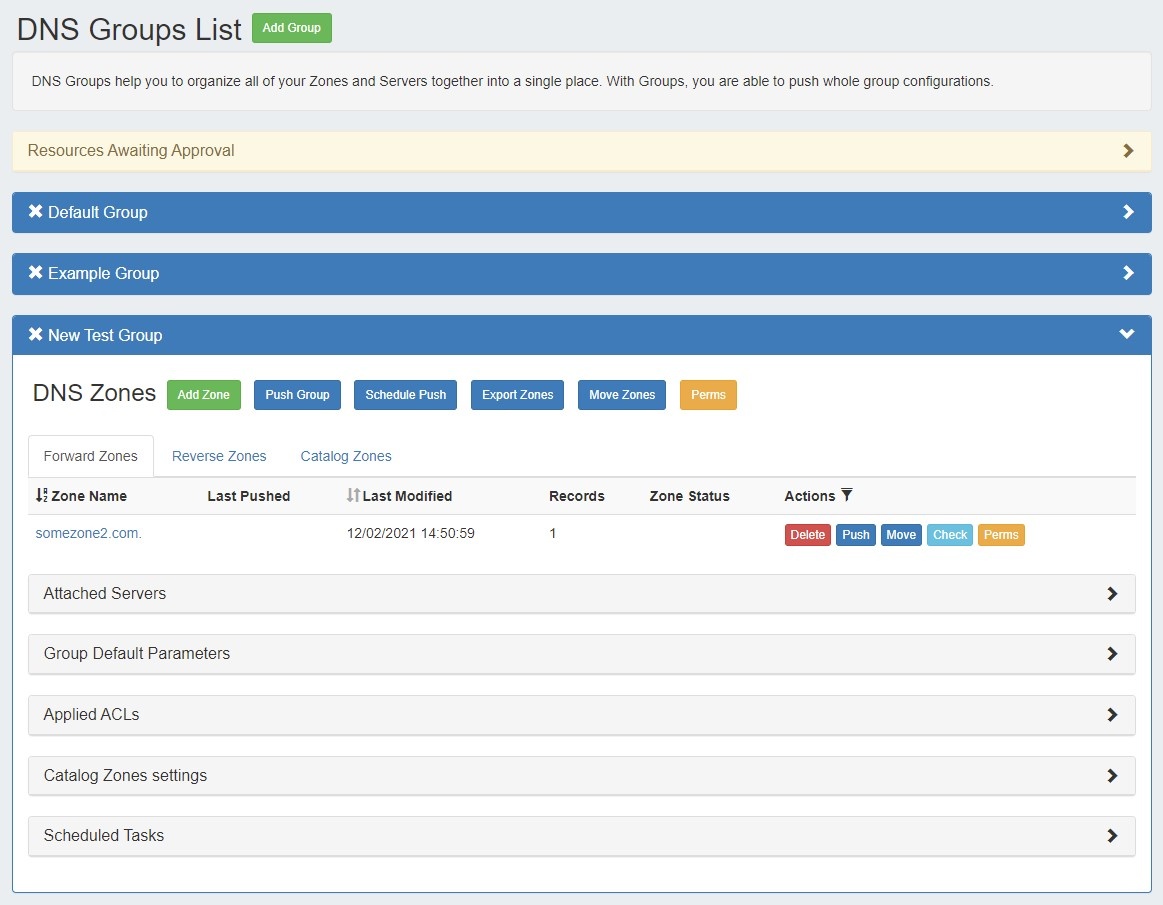Viewport: 1163px width, 905px height.
Task: Click the Export Zones button
Action: (517, 395)
